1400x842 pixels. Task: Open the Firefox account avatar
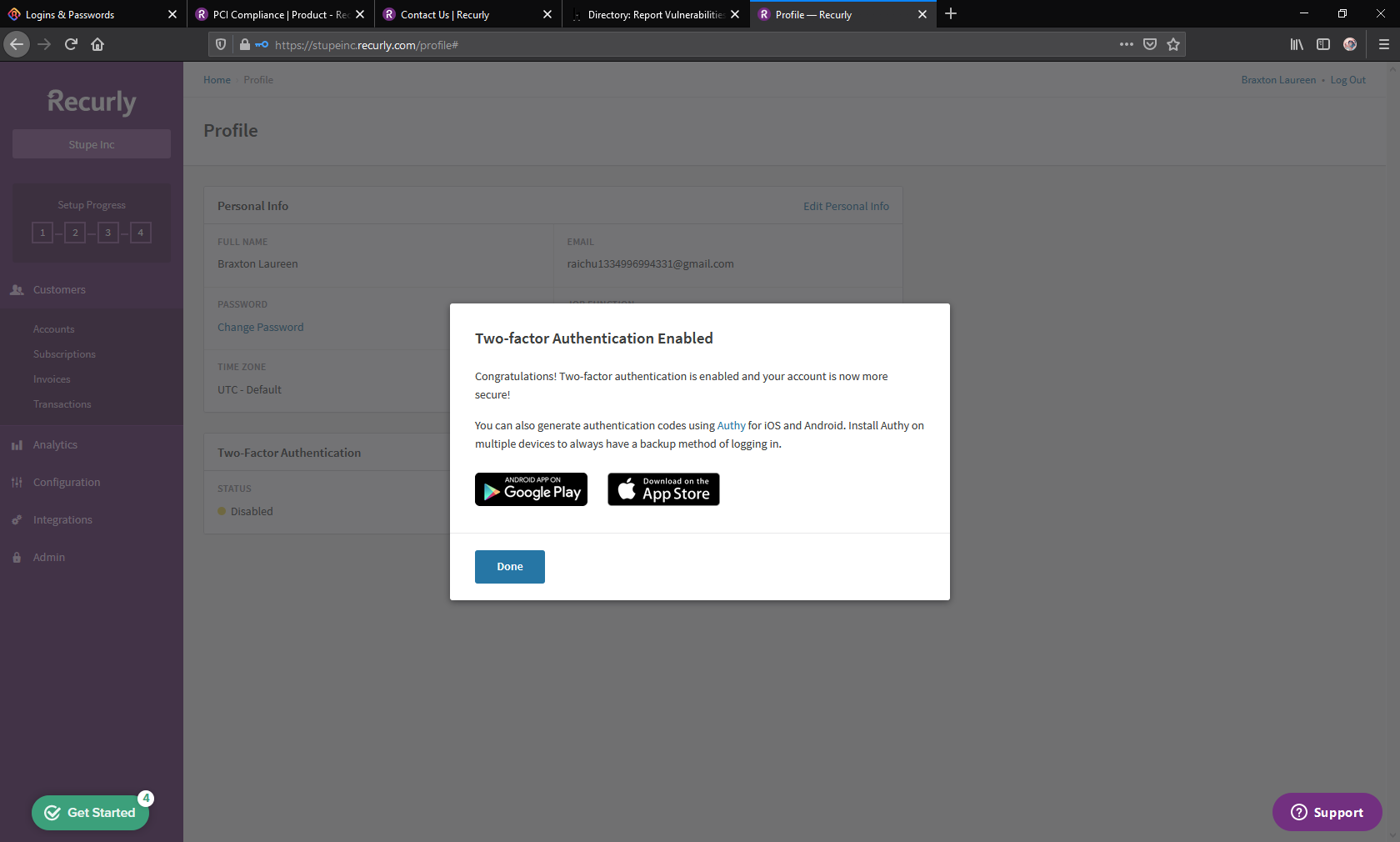click(x=1350, y=45)
